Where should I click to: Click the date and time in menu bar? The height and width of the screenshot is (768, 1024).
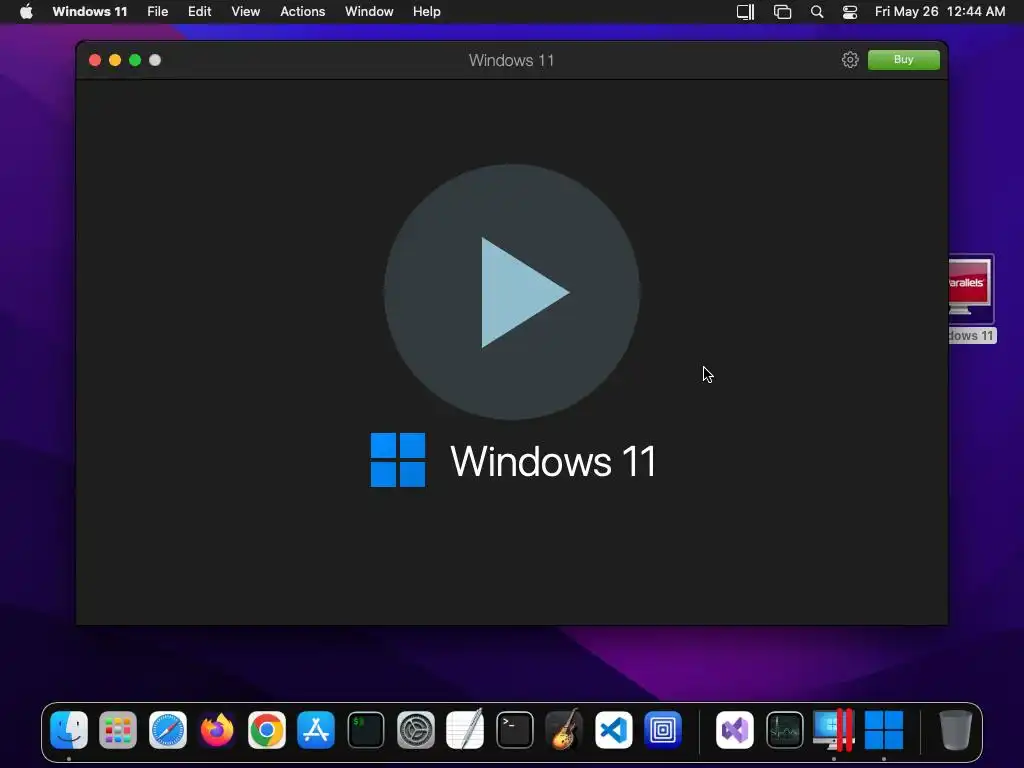[x=940, y=12]
